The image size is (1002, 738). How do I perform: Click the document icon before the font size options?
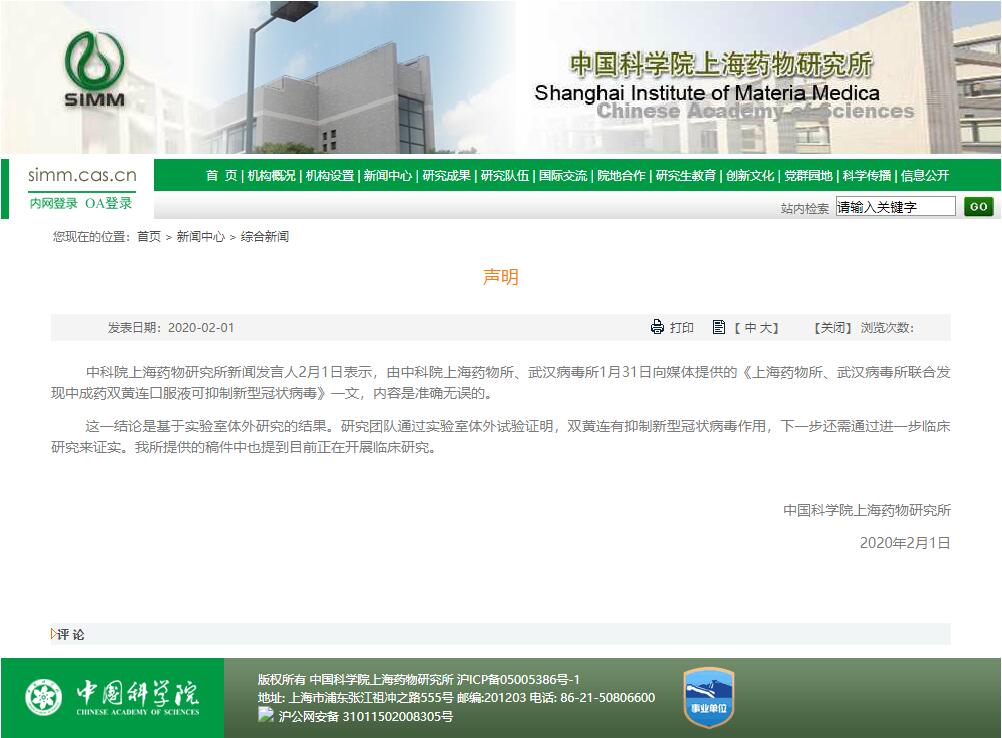pyautogui.click(x=719, y=327)
